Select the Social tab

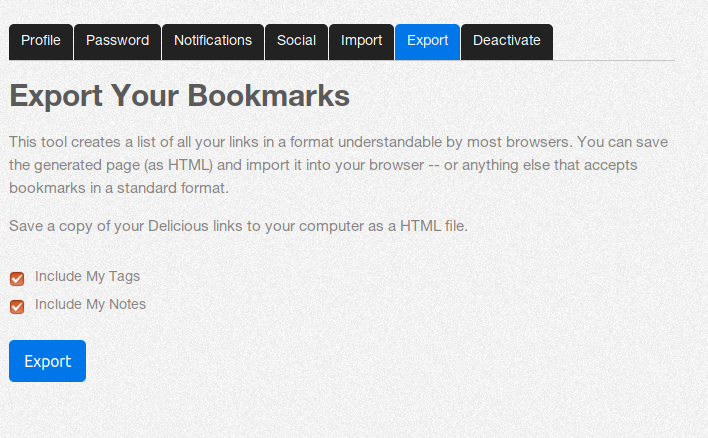pos(296,41)
